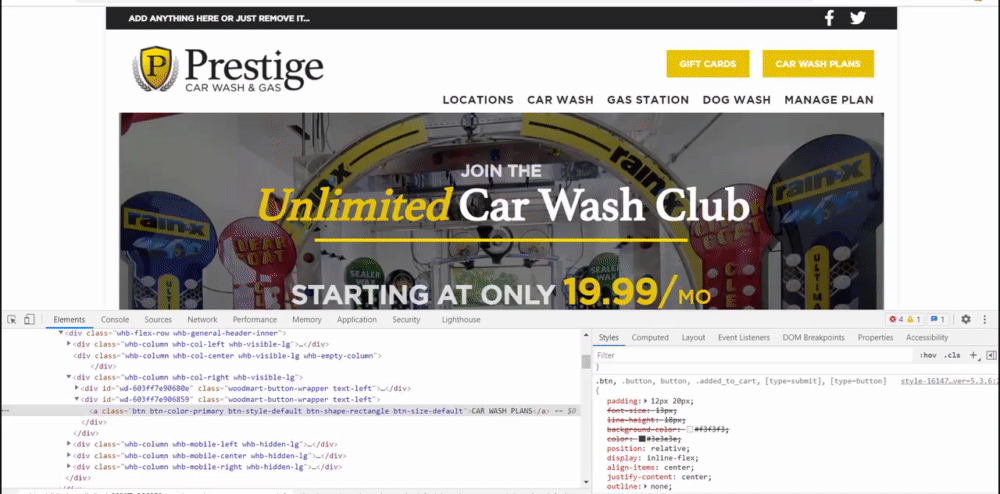Open the CAR WASH nav link
1000x494 pixels.
pos(560,100)
